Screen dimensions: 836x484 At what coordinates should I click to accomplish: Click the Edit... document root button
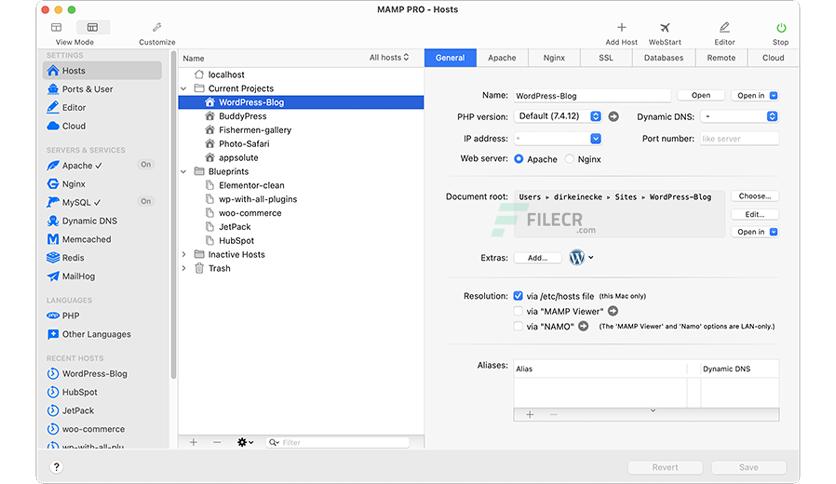754,214
